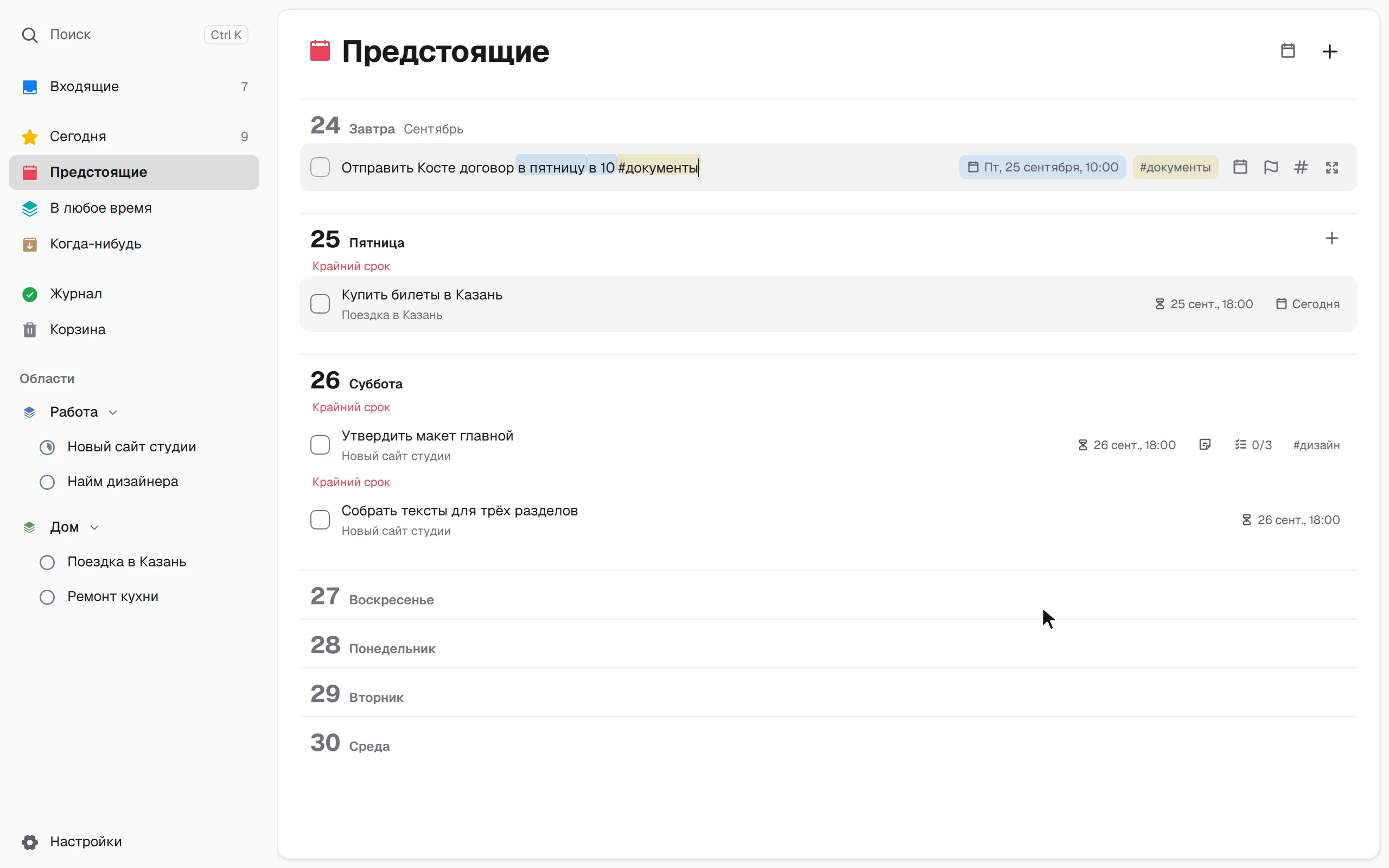This screenshot has height=868, width=1389.
Task: Click Новый сайт студии progress circle icon
Action: (47, 447)
